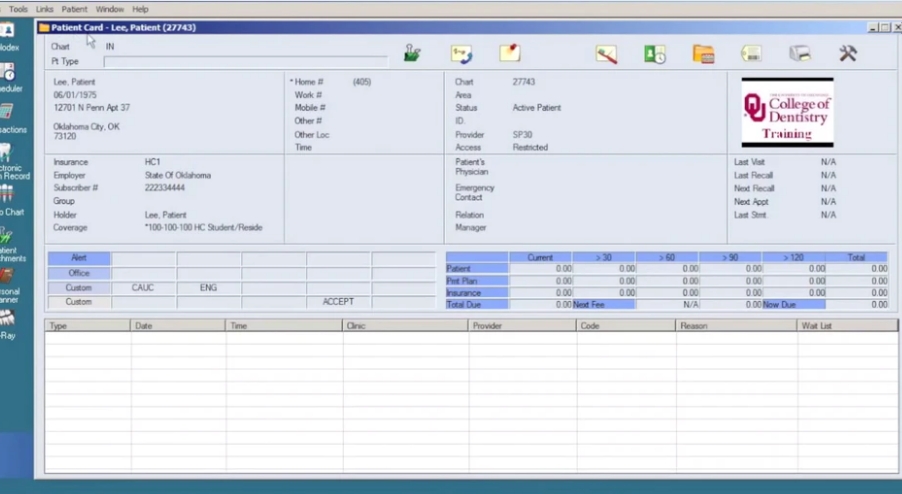Click the birth date 06/01/1975
The height and width of the screenshot is (494, 902).
click(75, 95)
